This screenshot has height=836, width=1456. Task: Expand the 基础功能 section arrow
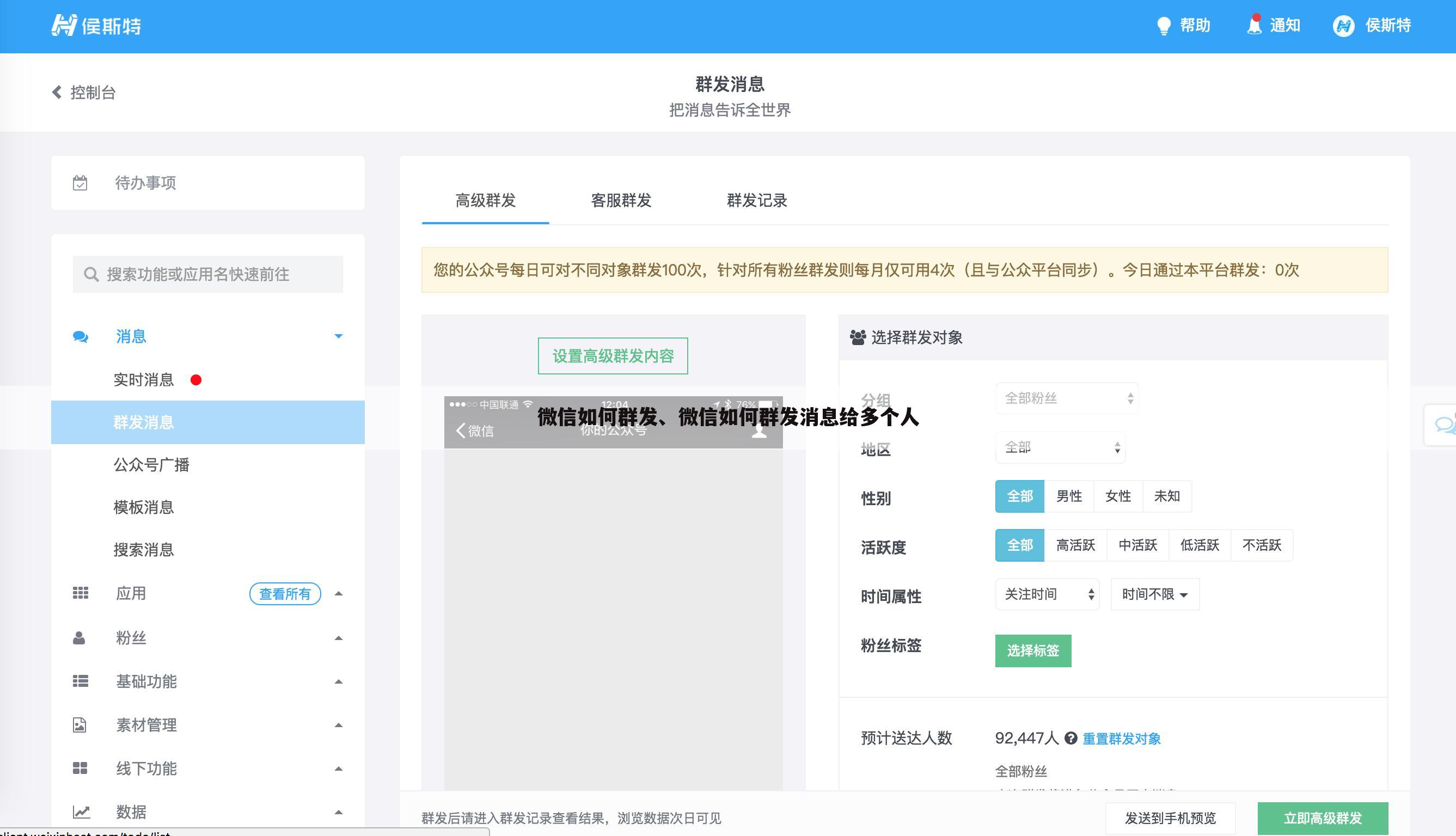coord(338,681)
